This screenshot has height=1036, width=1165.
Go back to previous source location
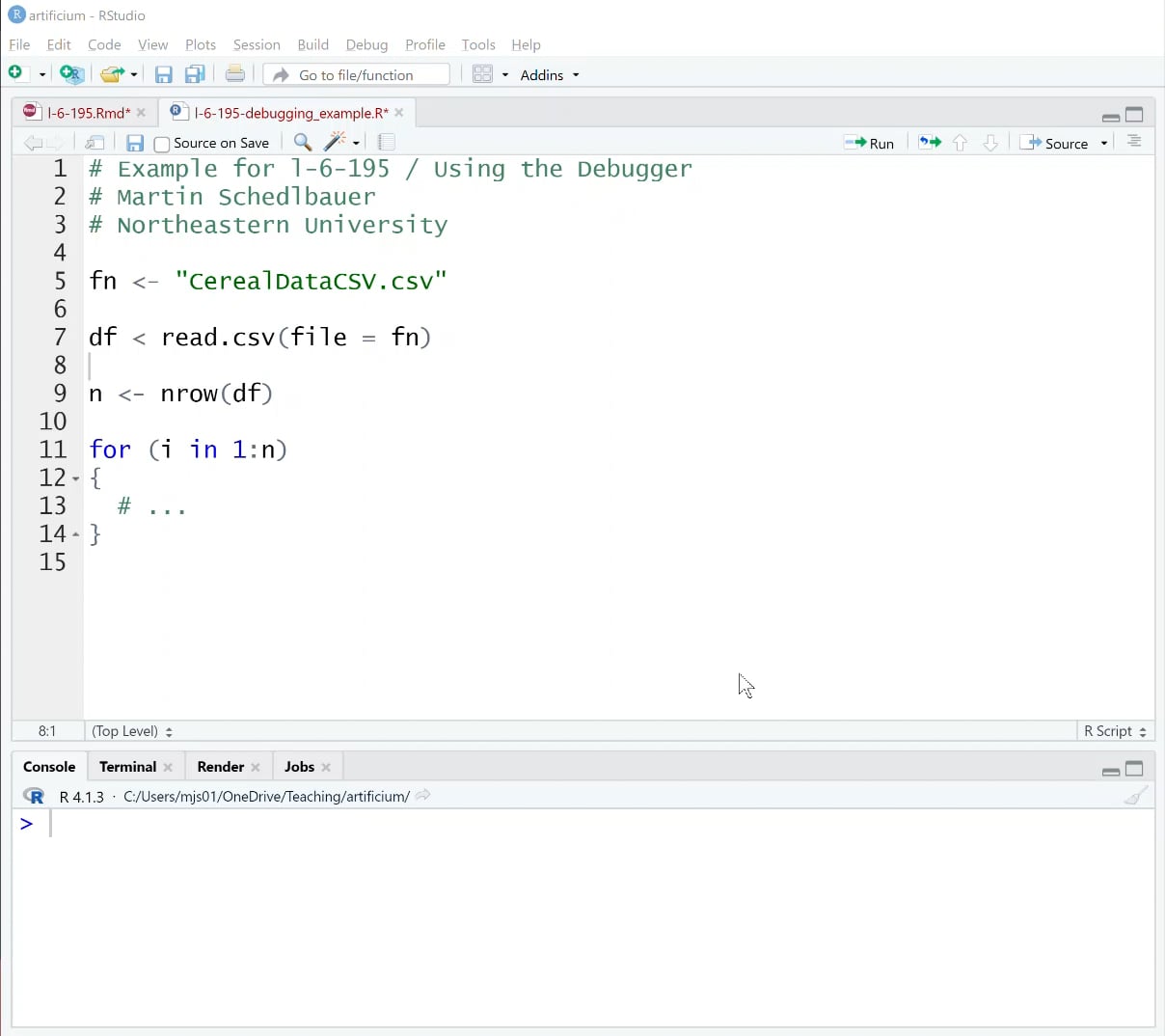pyautogui.click(x=33, y=143)
